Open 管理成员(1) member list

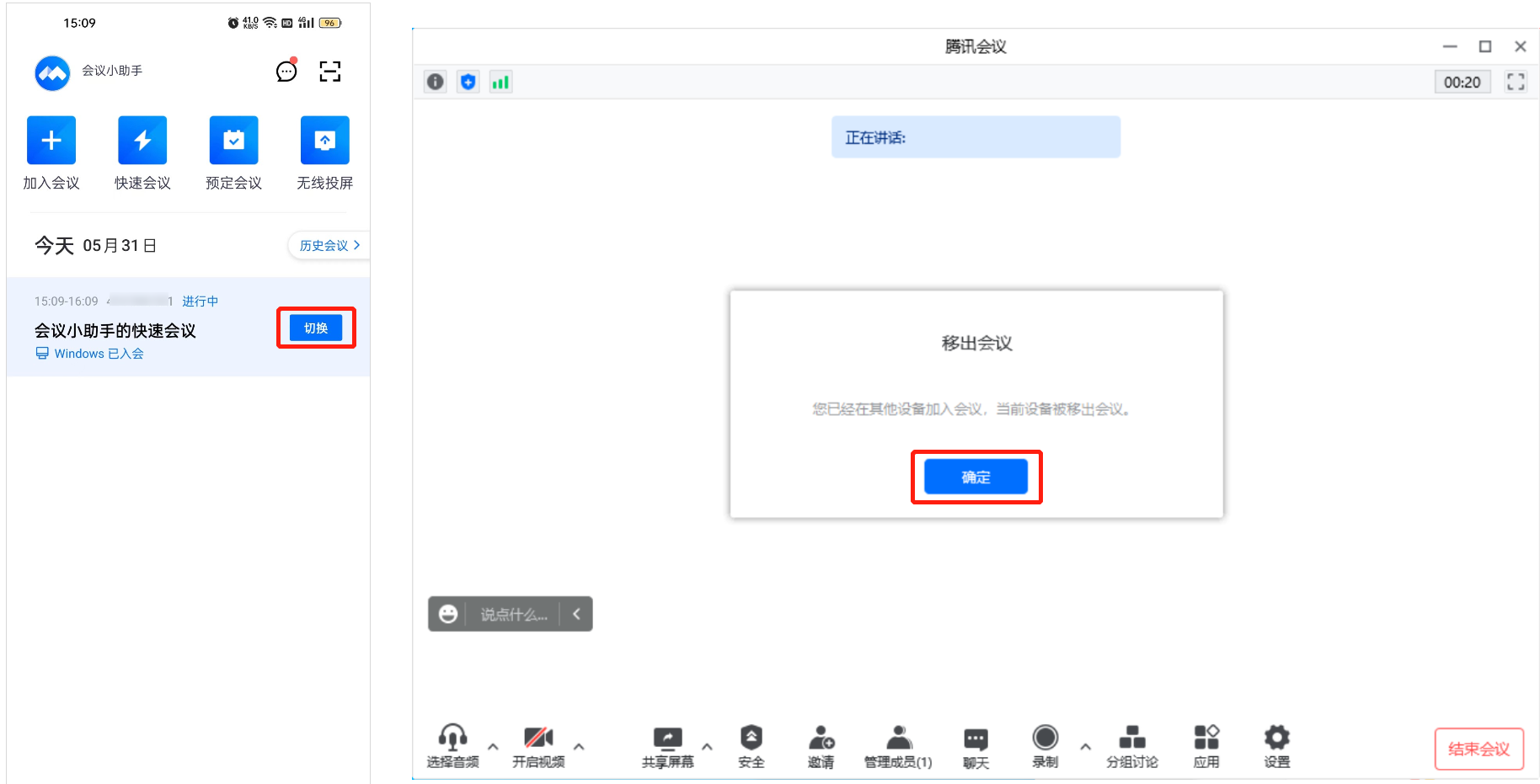click(x=898, y=746)
